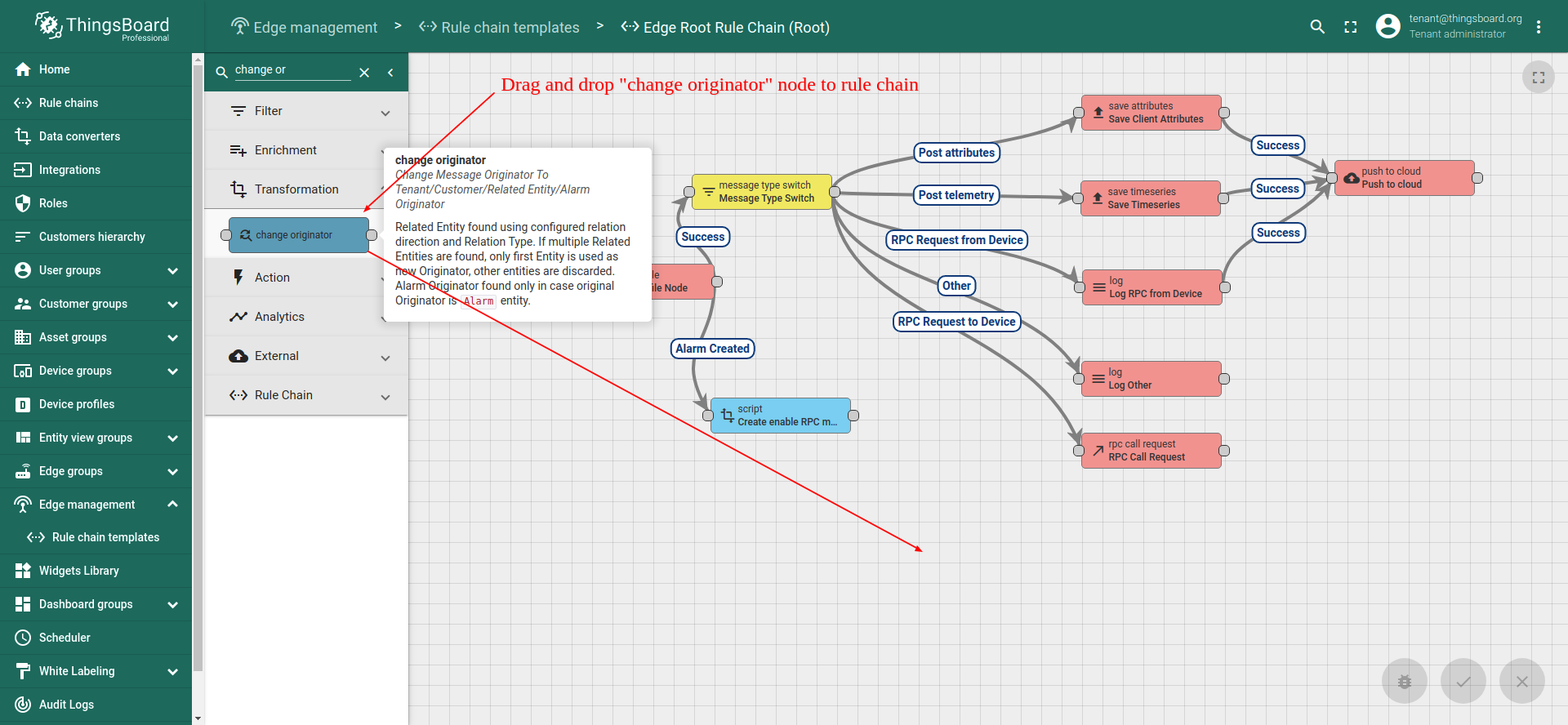1568x725 pixels.
Task: Click the Post telemetry link label
Action: click(956, 195)
